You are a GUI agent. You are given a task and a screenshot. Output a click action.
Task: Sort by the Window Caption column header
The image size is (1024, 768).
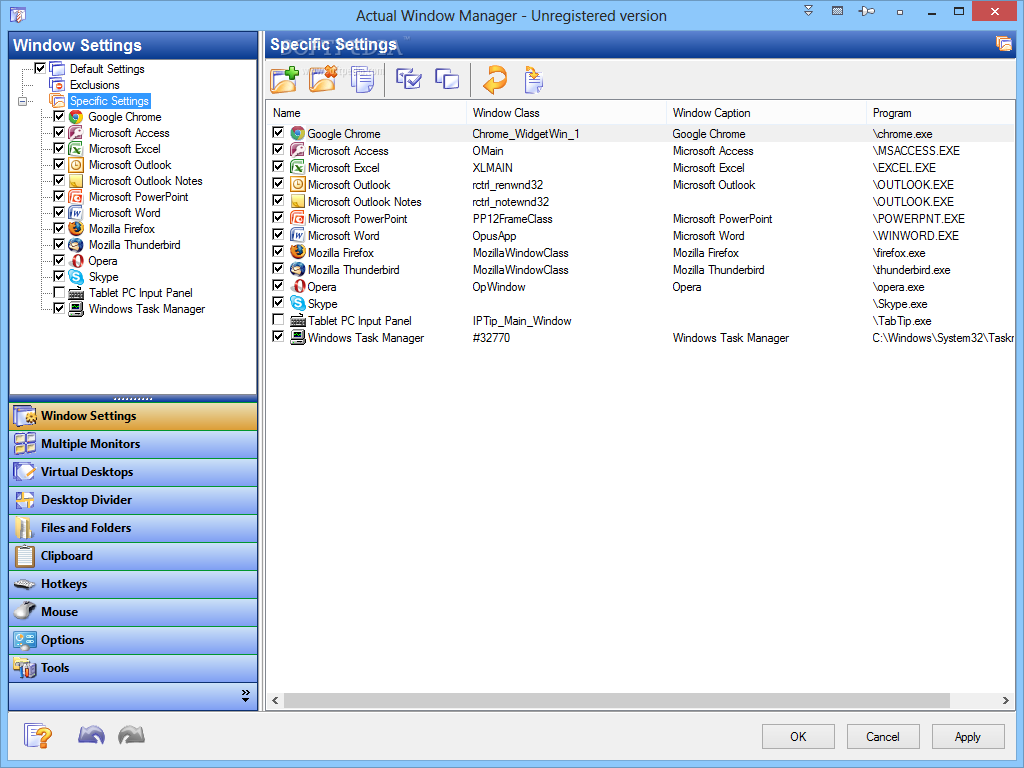point(766,113)
